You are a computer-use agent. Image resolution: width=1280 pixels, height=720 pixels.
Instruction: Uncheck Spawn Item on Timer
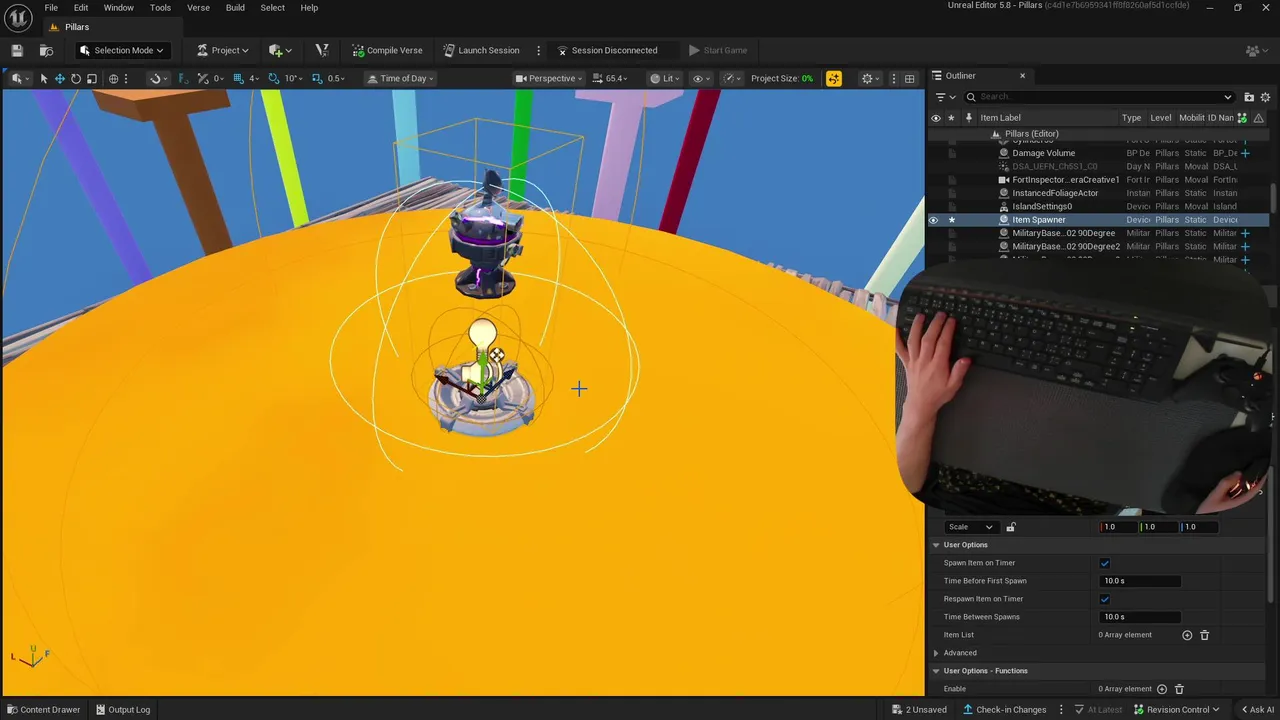[x=1105, y=563]
